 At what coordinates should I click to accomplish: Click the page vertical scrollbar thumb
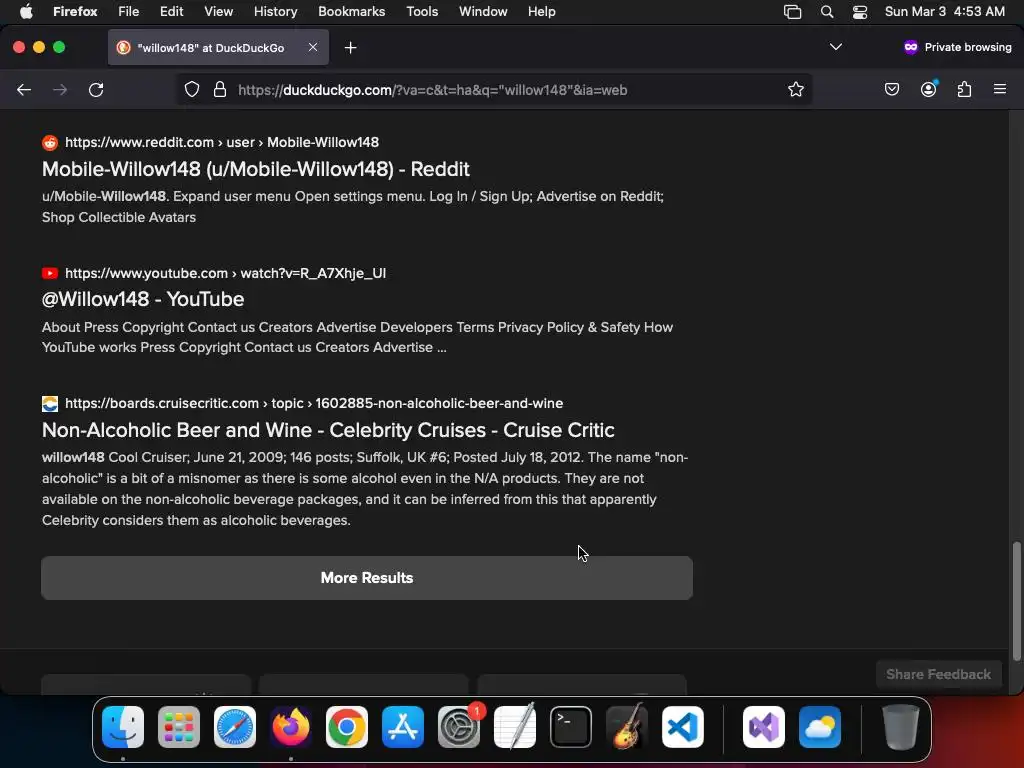pyautogui.click(x=1016, y=601)
